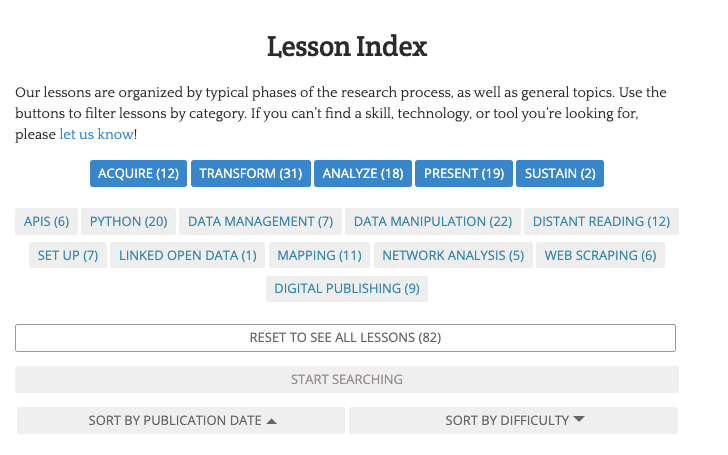
Task: Filter by Web Scraping (6) topic
Action: pyautogui.click(x=600, y=256)
